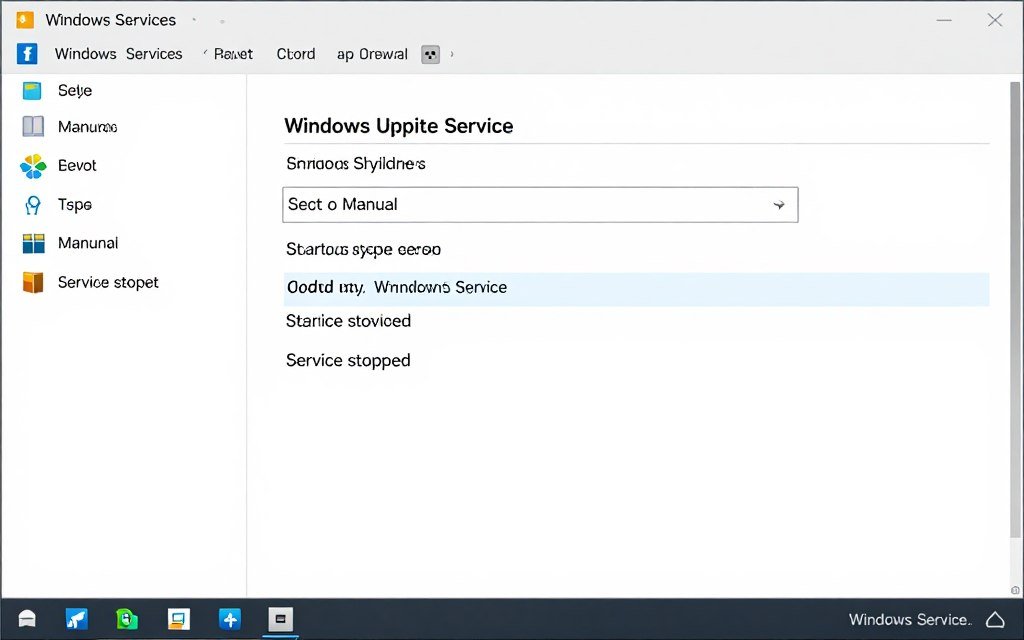Viewport: 1024px width, 640px height.
Task: Open the Manums book icon in the sidebar
Action: coord(33,127)
